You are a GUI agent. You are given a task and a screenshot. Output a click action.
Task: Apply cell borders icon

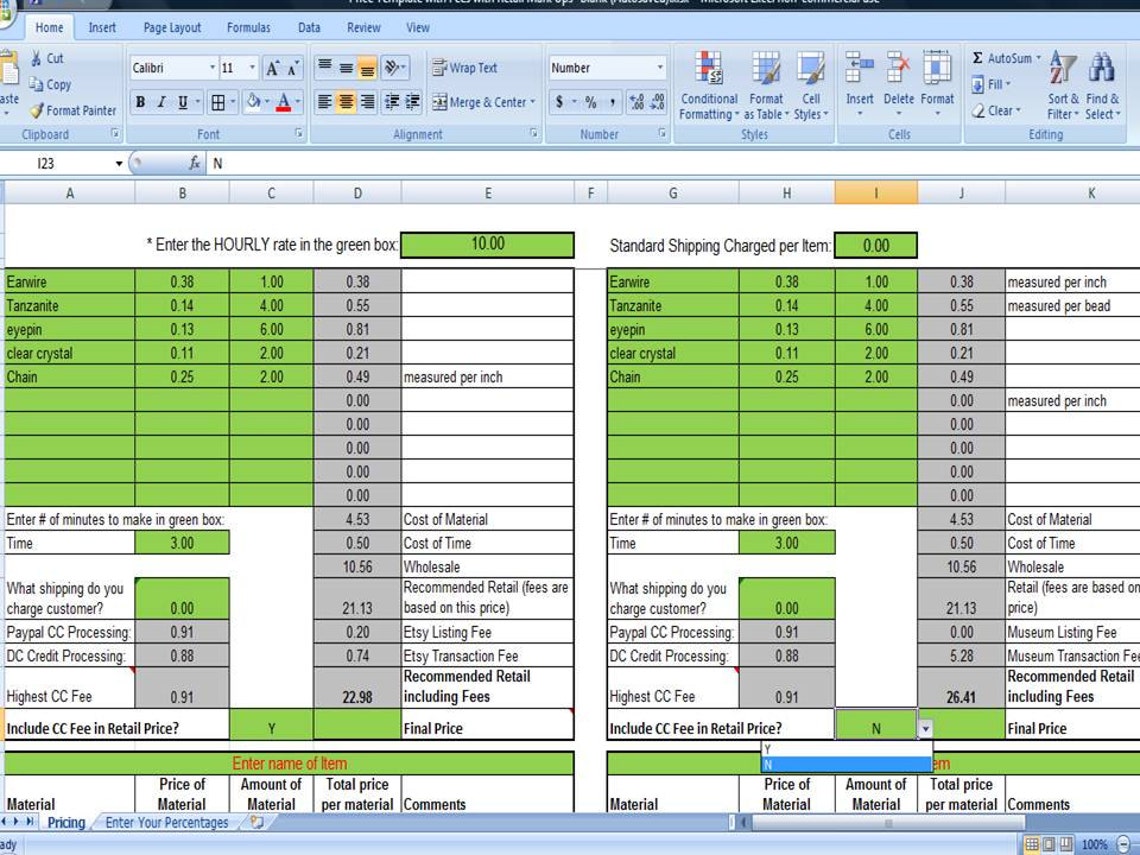[217, 103]
